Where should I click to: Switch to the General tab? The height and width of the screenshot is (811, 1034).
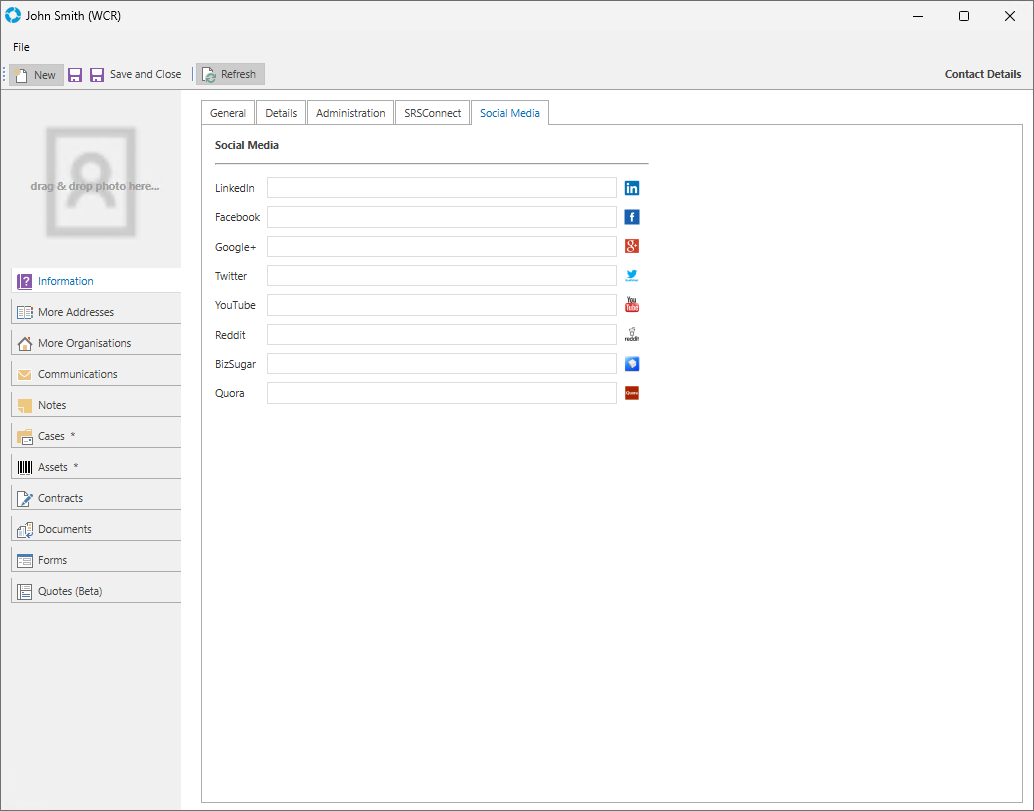tap(228, 113)
